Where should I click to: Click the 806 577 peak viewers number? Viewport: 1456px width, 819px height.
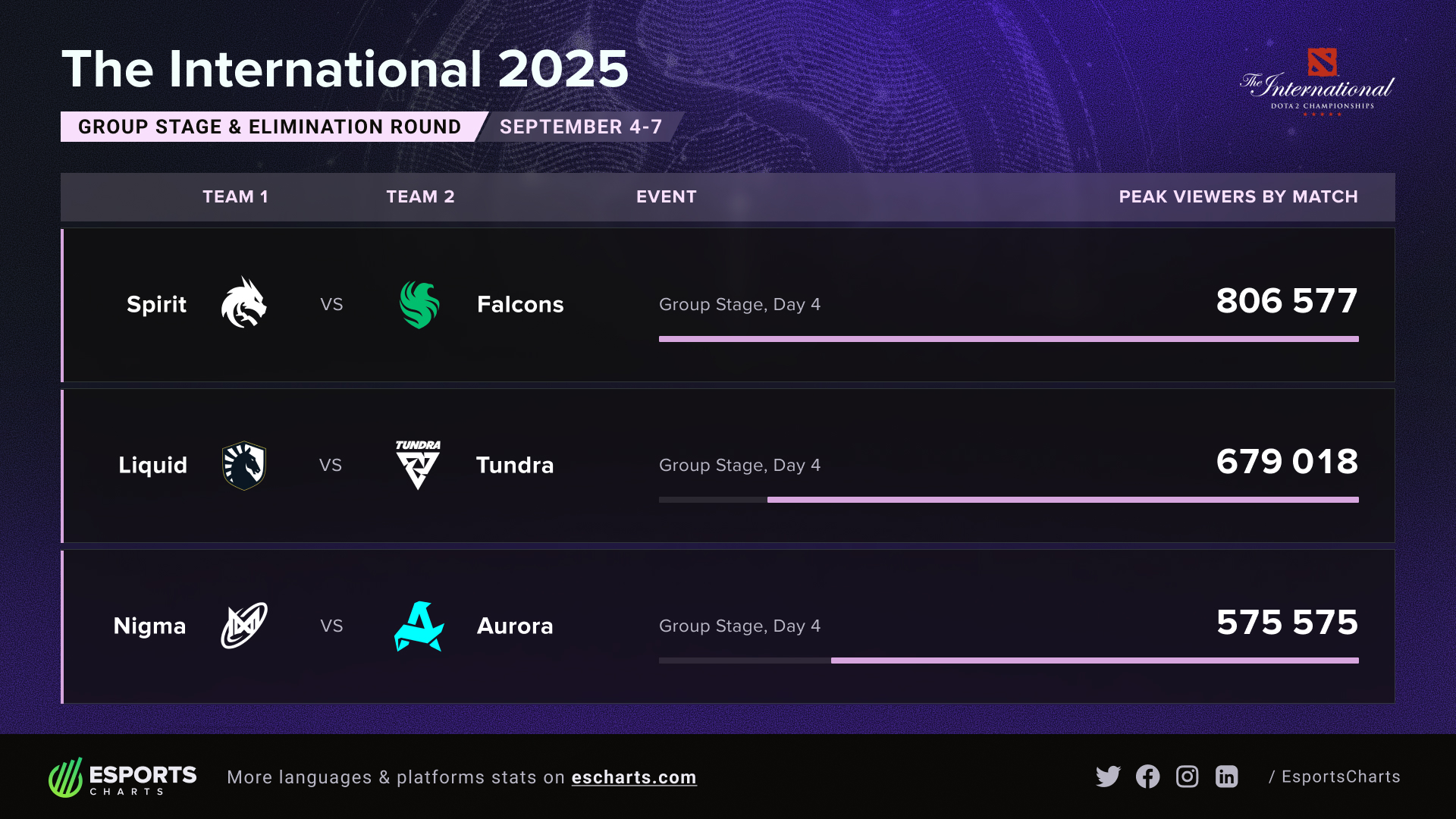tap(1286, 301)
